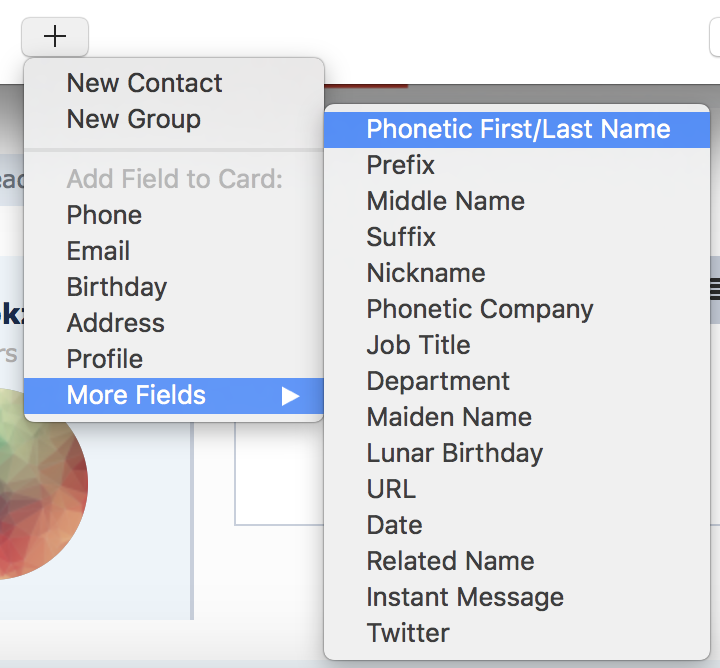Image resolution: width=720 pixels, height=668 pixels.
Task: Add an Address field to card
Action: coord(115,323)
